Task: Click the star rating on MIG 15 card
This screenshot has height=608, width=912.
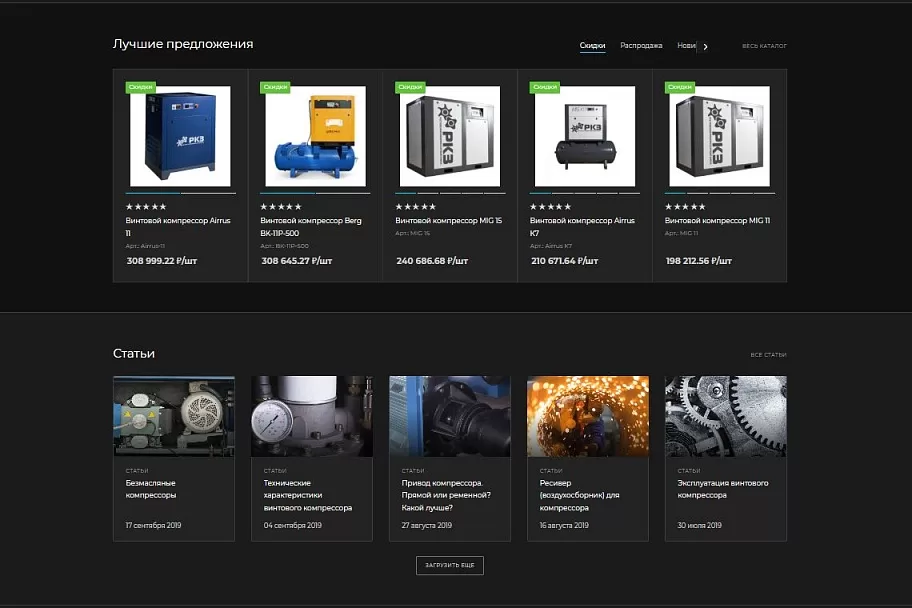Action: point(415,207)
